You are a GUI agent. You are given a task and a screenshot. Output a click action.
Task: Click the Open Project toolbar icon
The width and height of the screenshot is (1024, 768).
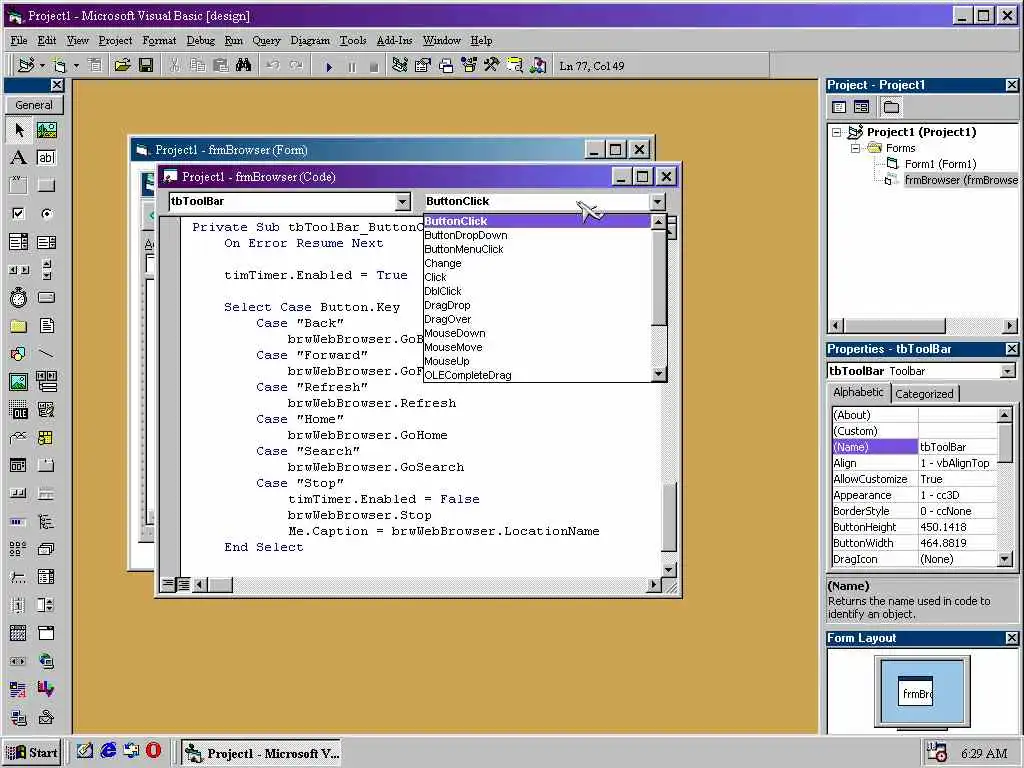122,65
